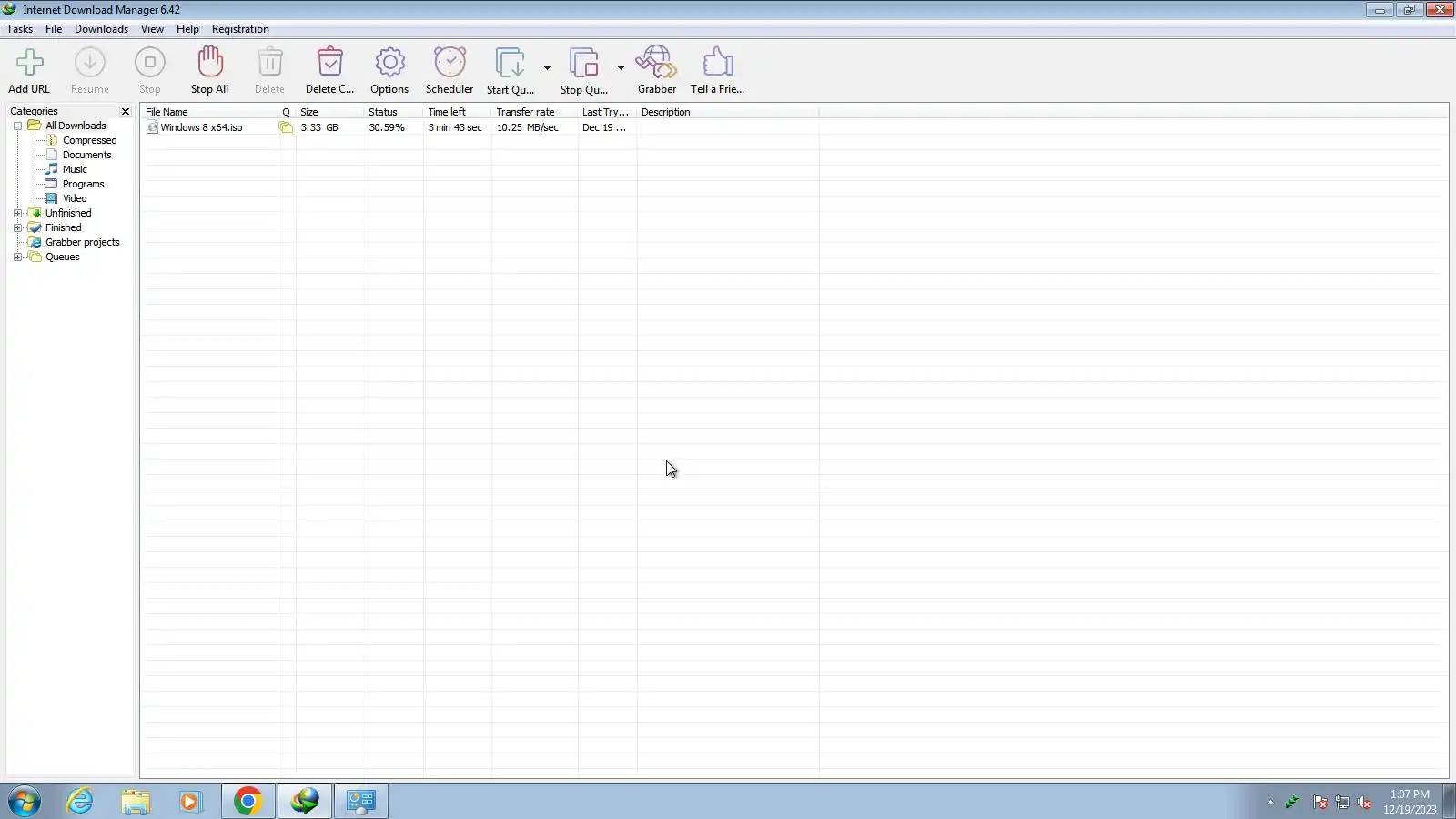Screen dimensions: 1456x819
Task: Select the Unfinished category
Action: [x=68, y=213]
